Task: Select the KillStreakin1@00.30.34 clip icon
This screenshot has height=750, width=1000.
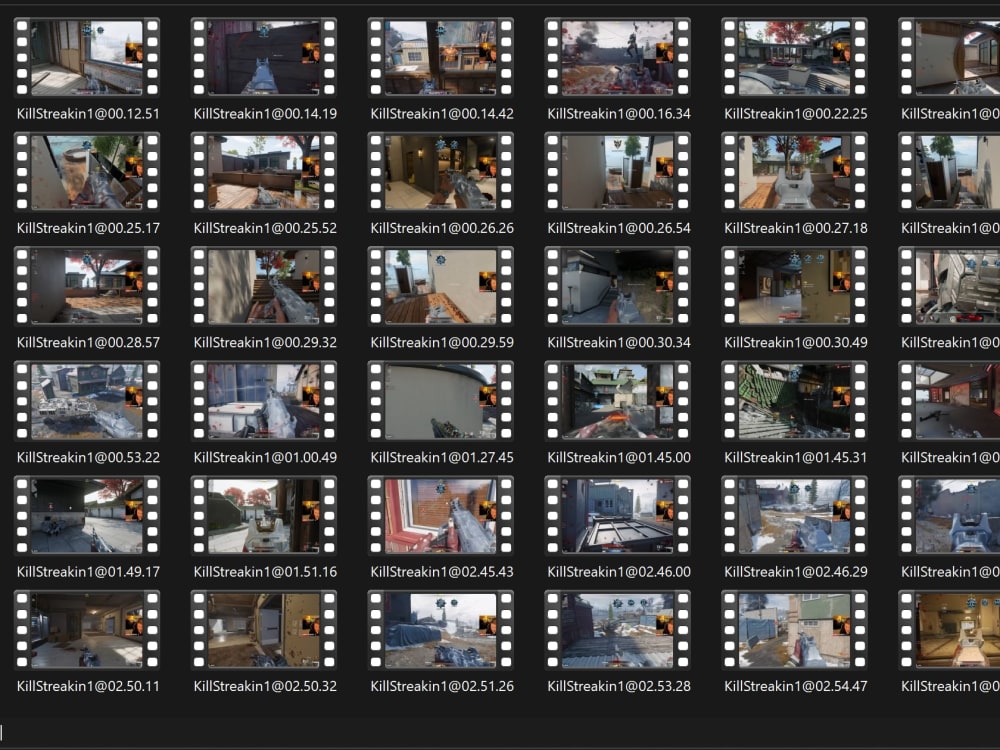Action: click(617, 286)
